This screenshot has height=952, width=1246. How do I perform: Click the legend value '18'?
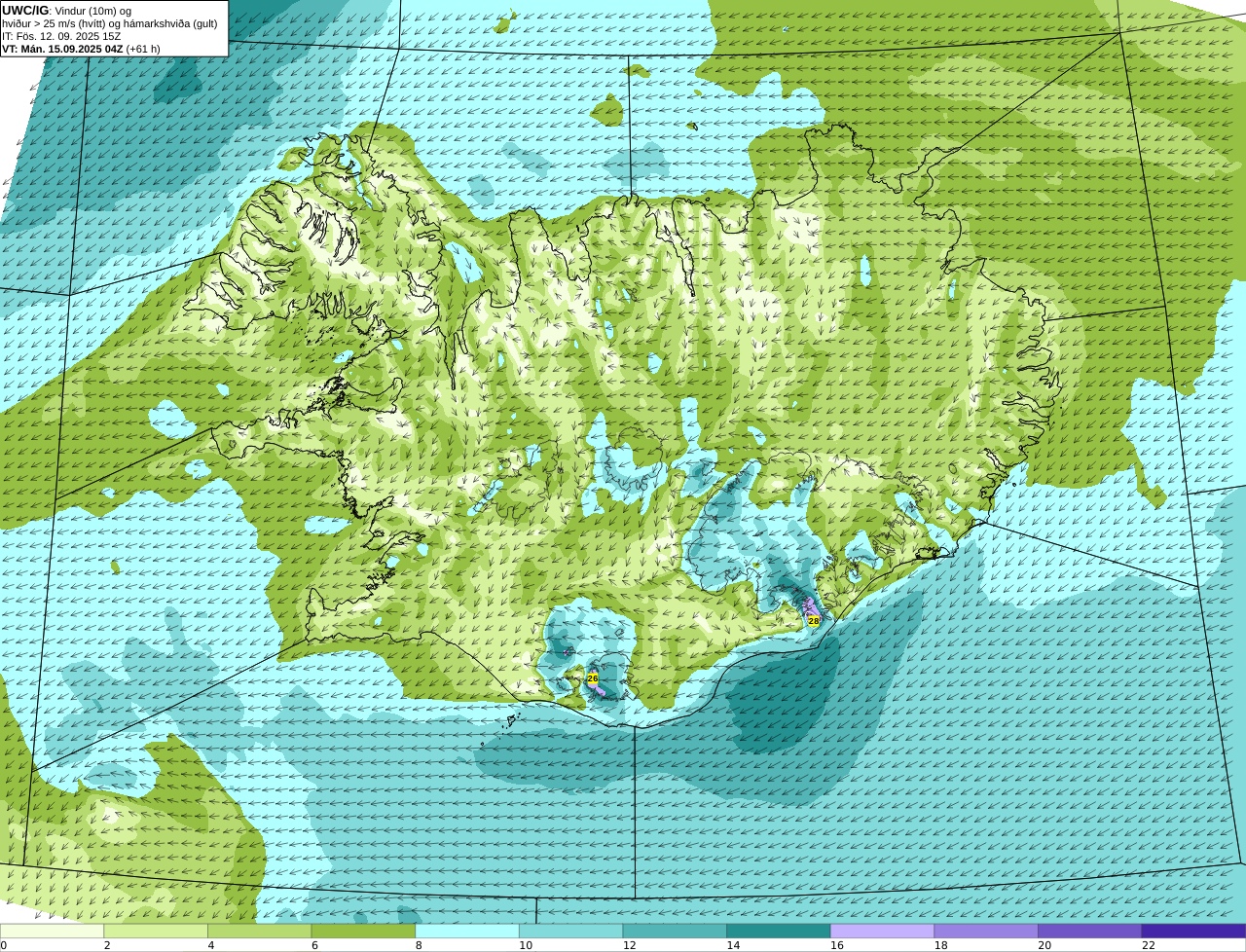941,945
